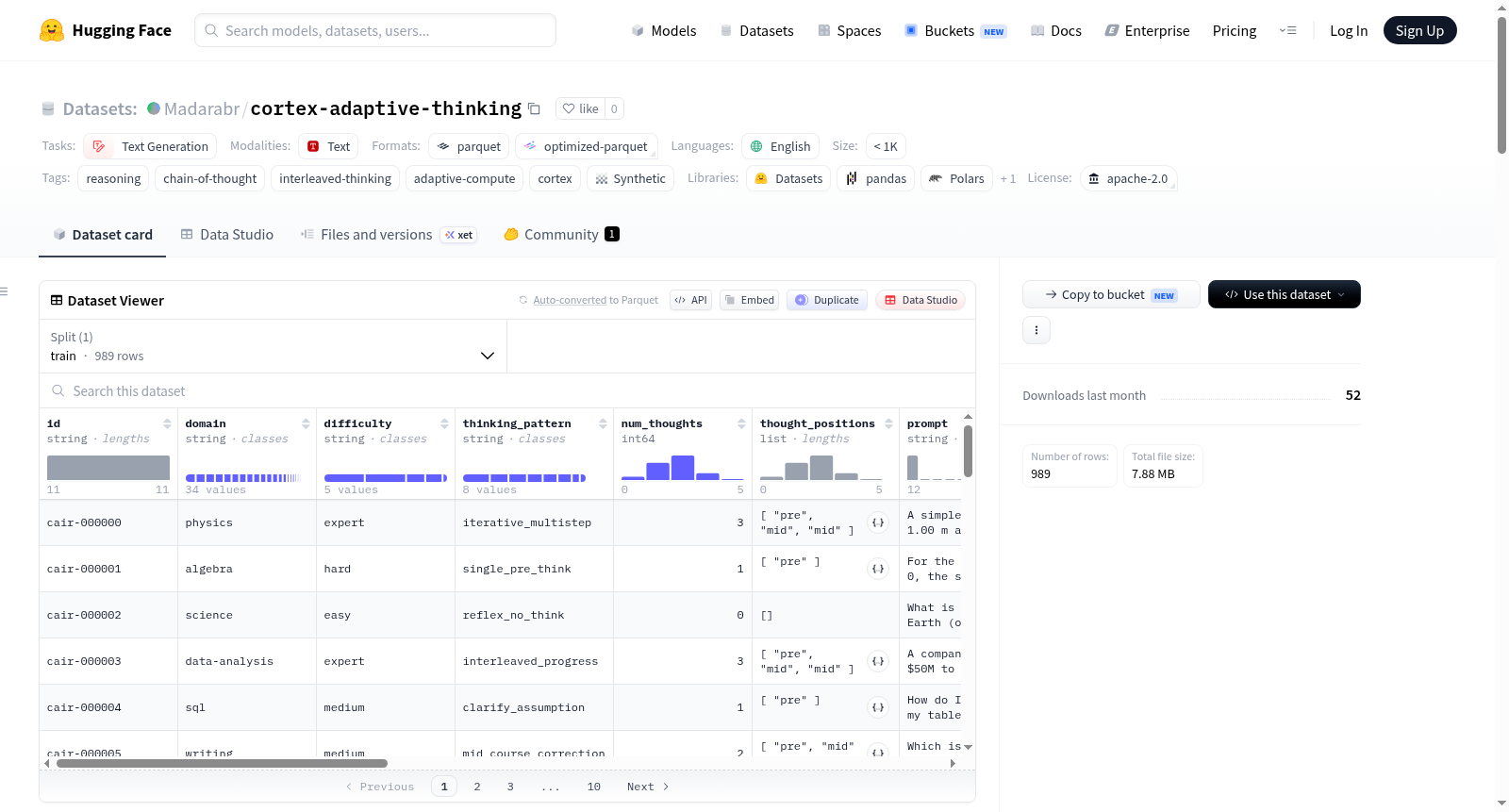Go to page 10 of results

(x=594, y=787)
